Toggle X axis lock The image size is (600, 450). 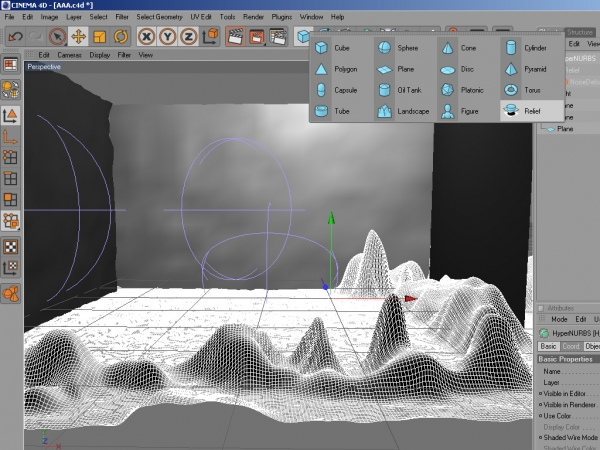pyautogui.click(x=146, y=37)
